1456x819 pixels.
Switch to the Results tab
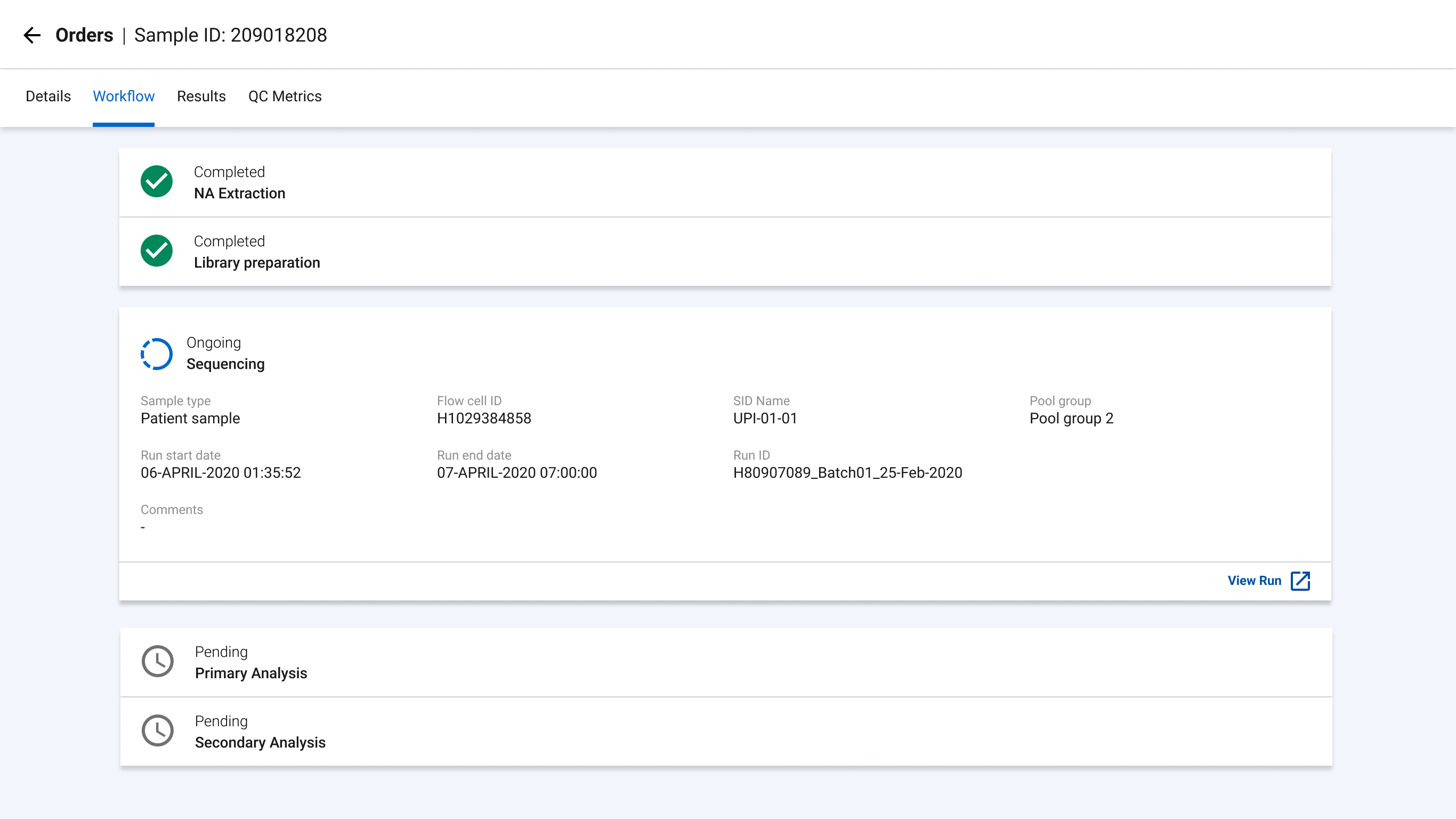click(x=201, y=96)
